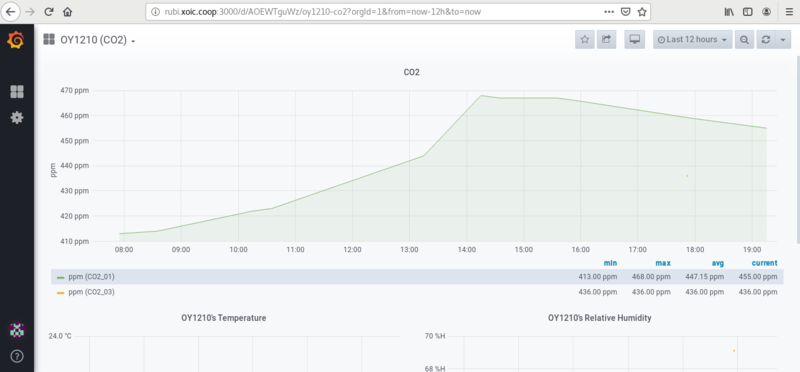Reload the page in the browser
The width and height of the screenshot is (800, 372).
click(49, 11)
